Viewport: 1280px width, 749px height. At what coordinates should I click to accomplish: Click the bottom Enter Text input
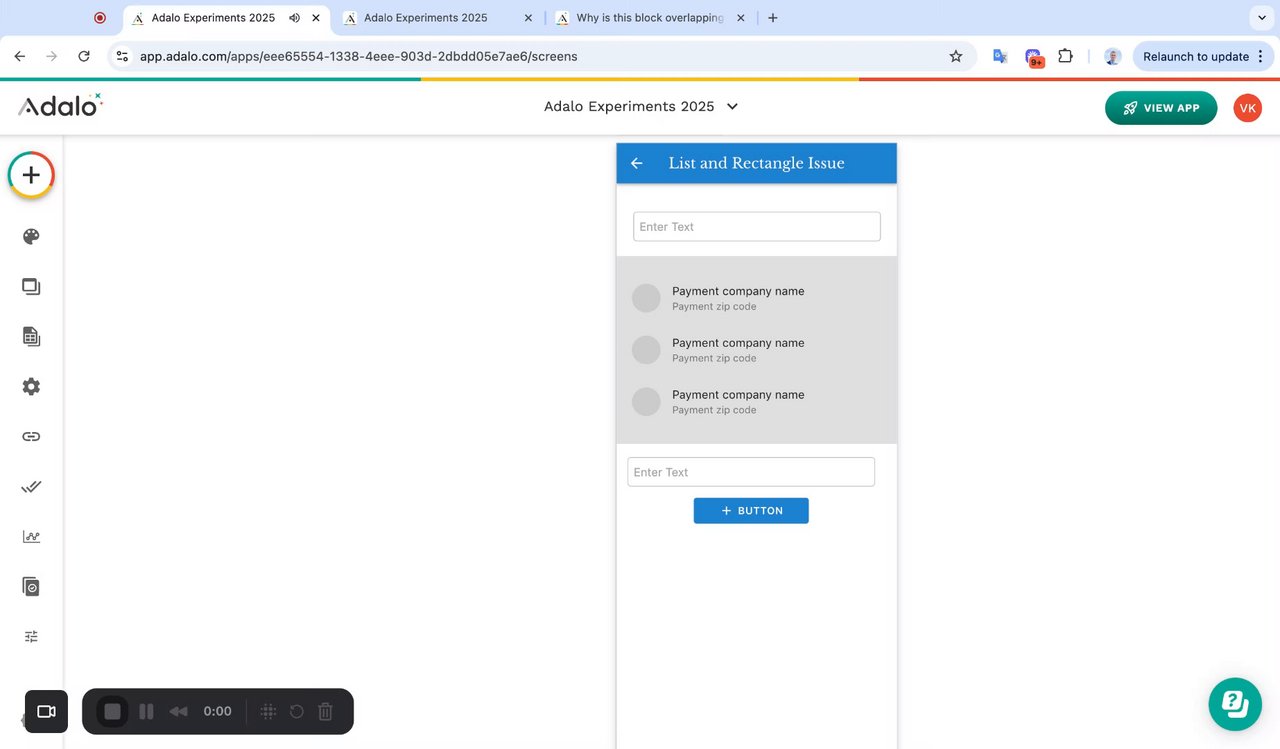pos(751,472)
